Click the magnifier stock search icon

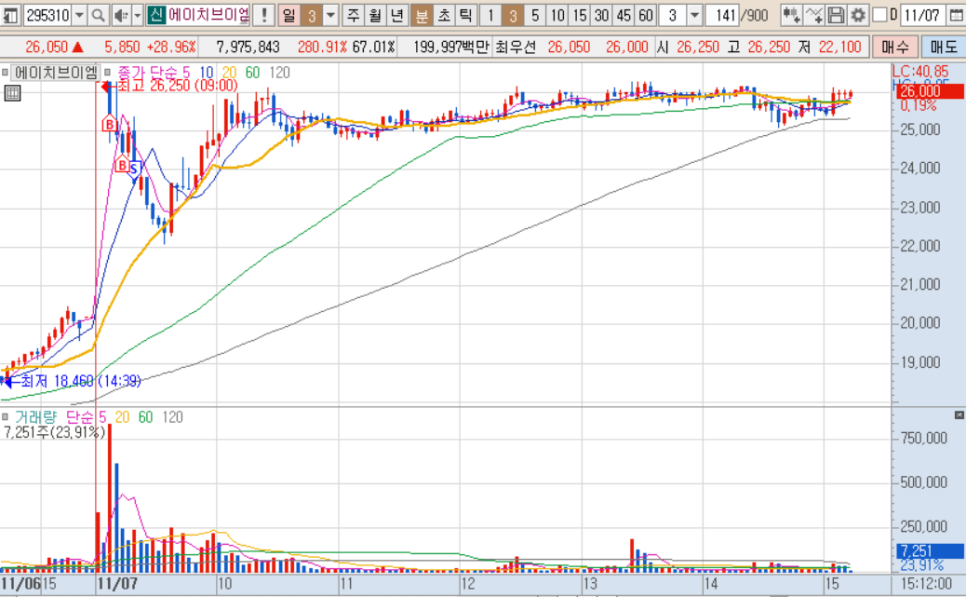pos(98,15)
